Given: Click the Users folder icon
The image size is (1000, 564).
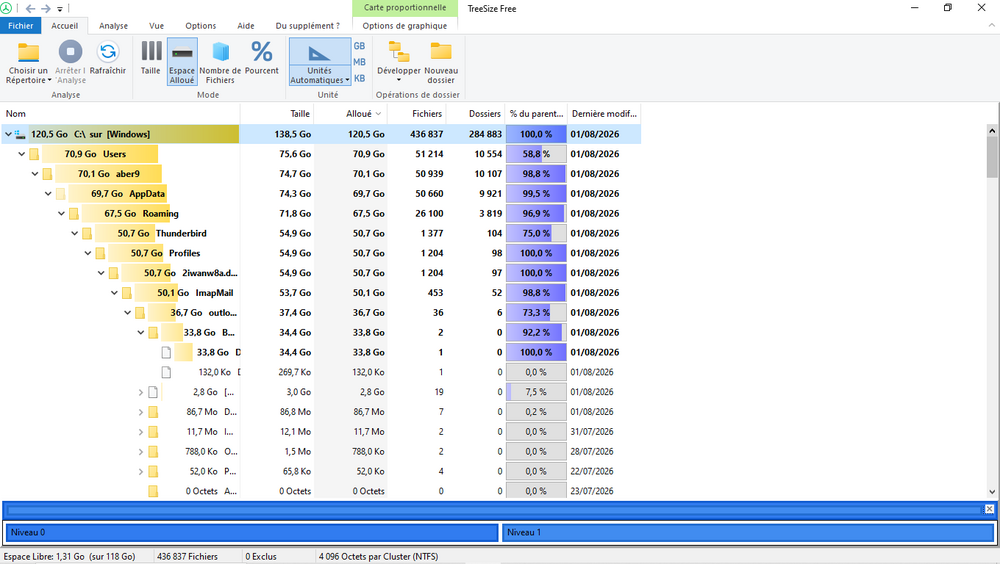Looking at the screenshot, I should [34, 154].
